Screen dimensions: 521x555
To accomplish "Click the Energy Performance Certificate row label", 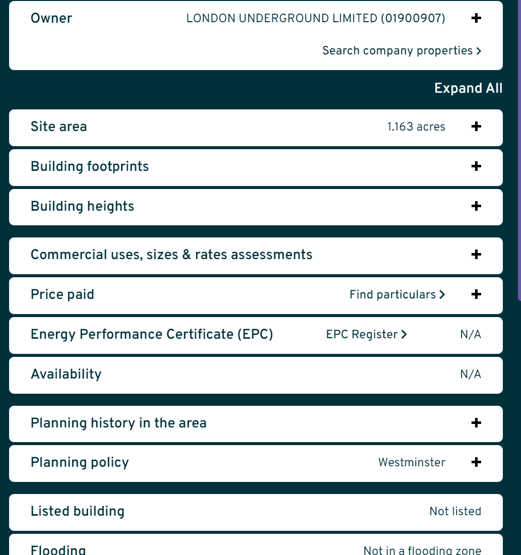I will pos(152,334).
